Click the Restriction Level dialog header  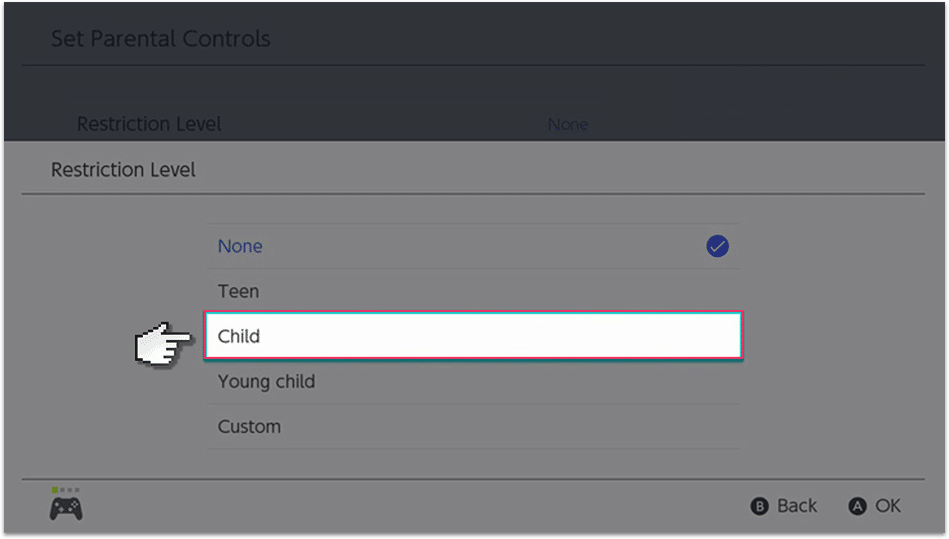click(x=123, y=170)
